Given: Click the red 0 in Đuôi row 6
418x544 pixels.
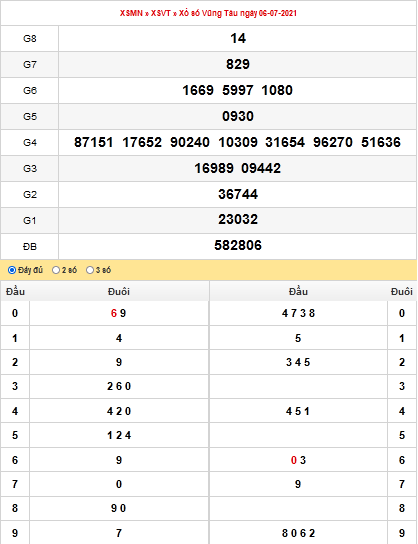Looking at the screenshot, I should [294, 460].
